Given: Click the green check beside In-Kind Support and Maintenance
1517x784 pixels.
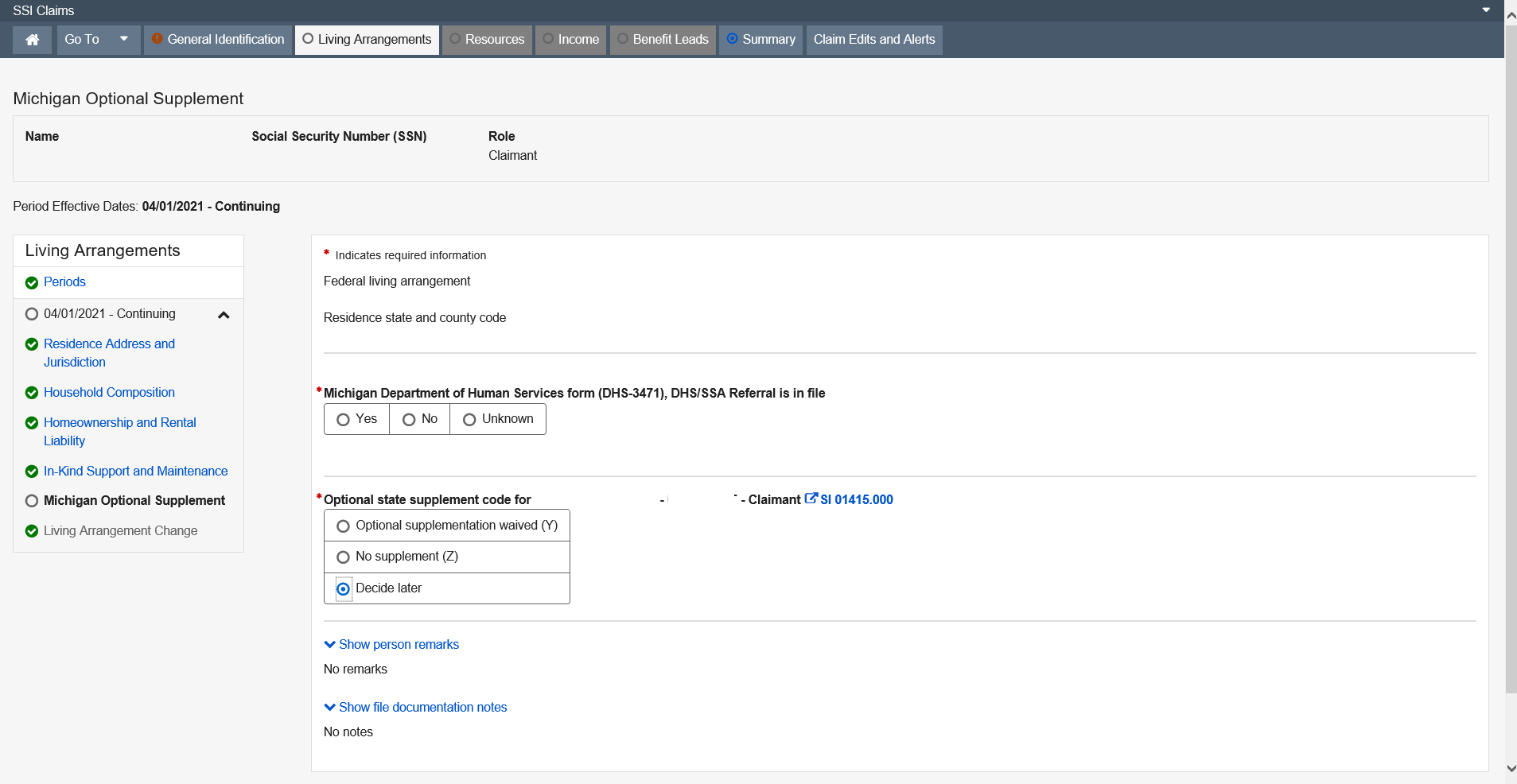Looking at the screenshot, I should click(32, 472).
